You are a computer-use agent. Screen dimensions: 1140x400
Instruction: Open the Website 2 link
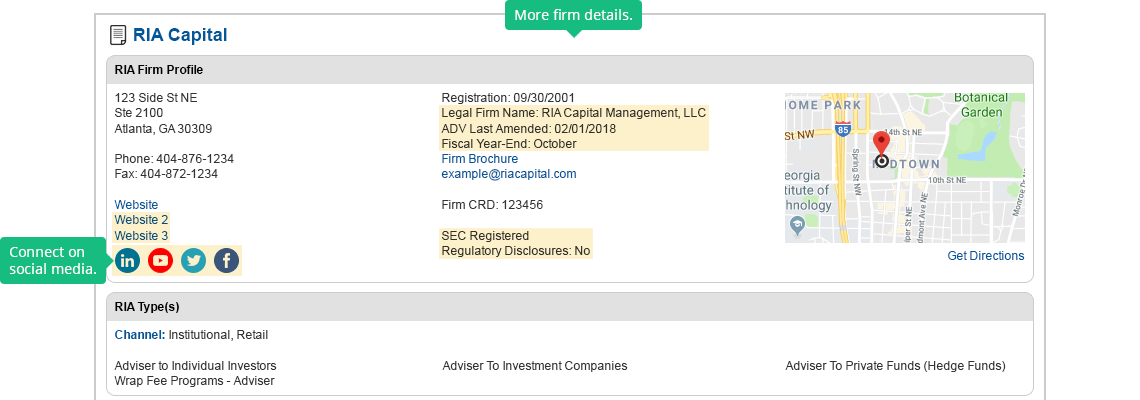point(141,220)
